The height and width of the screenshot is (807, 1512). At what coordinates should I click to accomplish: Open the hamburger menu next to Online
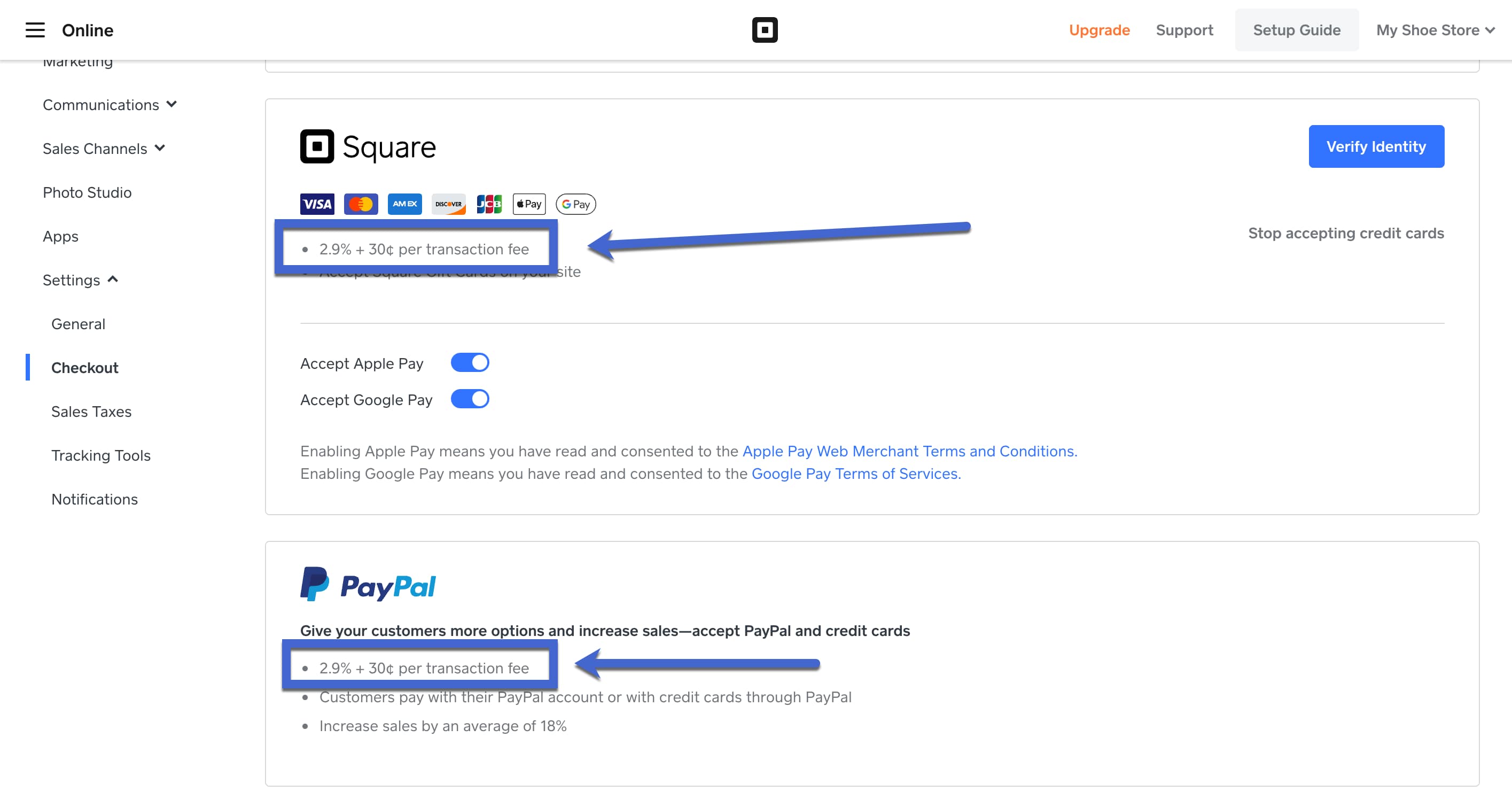(35, 30)
